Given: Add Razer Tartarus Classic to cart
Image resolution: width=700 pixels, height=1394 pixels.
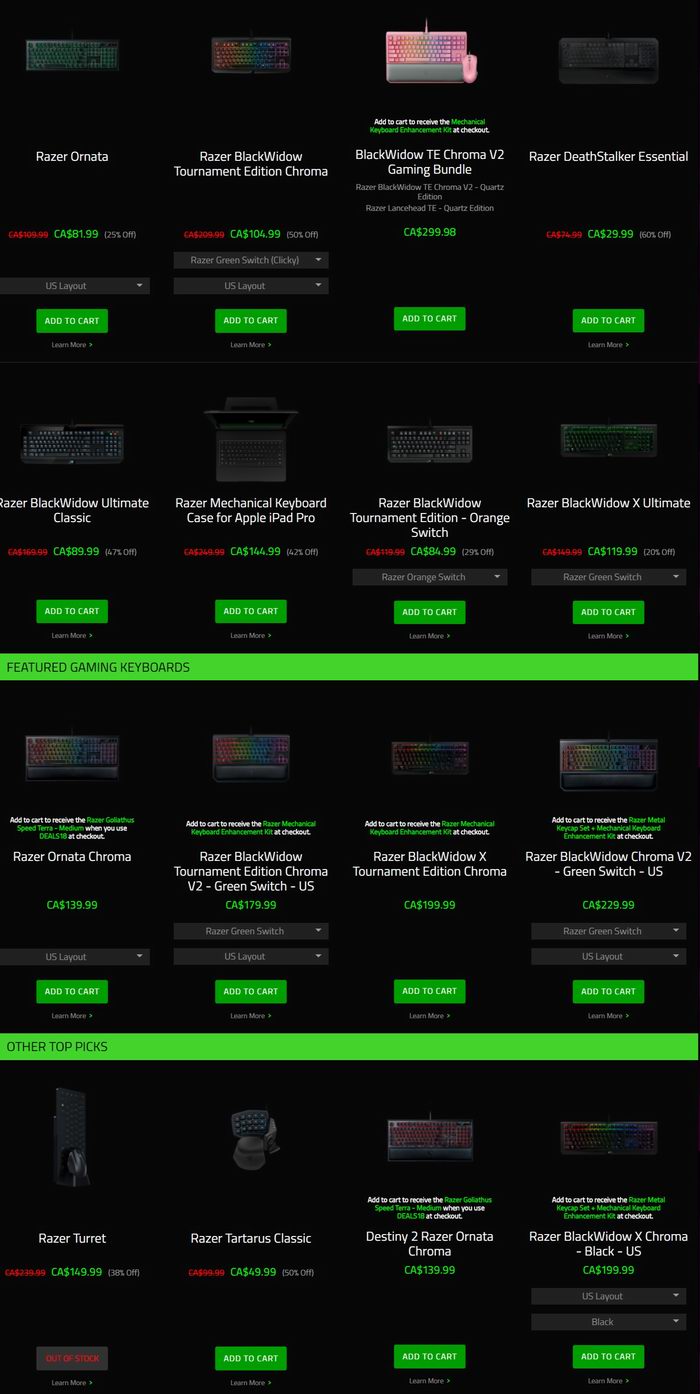Looking at the screenshot, I should coord(251,1358).
